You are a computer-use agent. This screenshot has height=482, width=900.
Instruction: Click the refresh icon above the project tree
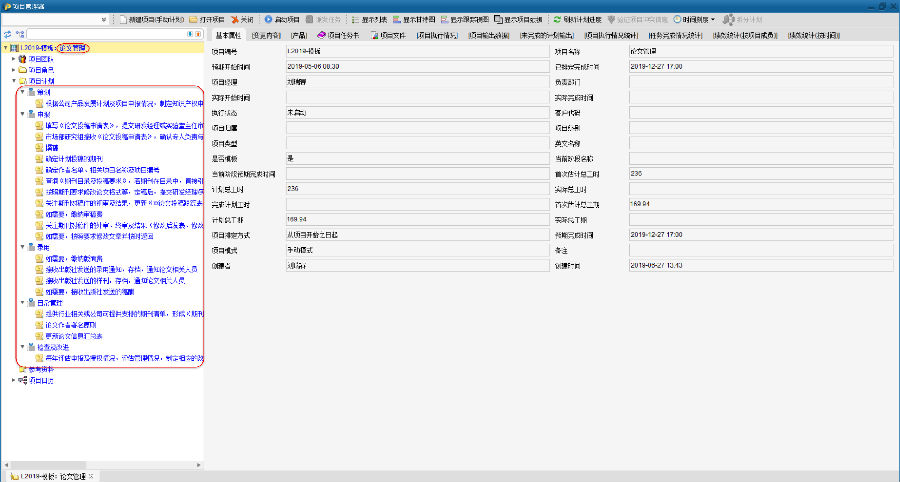pos(7,34)
